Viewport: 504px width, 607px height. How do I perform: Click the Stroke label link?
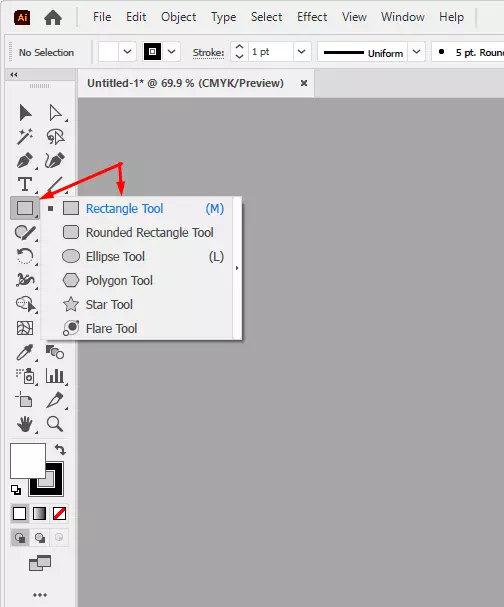(x=208, y=53)
